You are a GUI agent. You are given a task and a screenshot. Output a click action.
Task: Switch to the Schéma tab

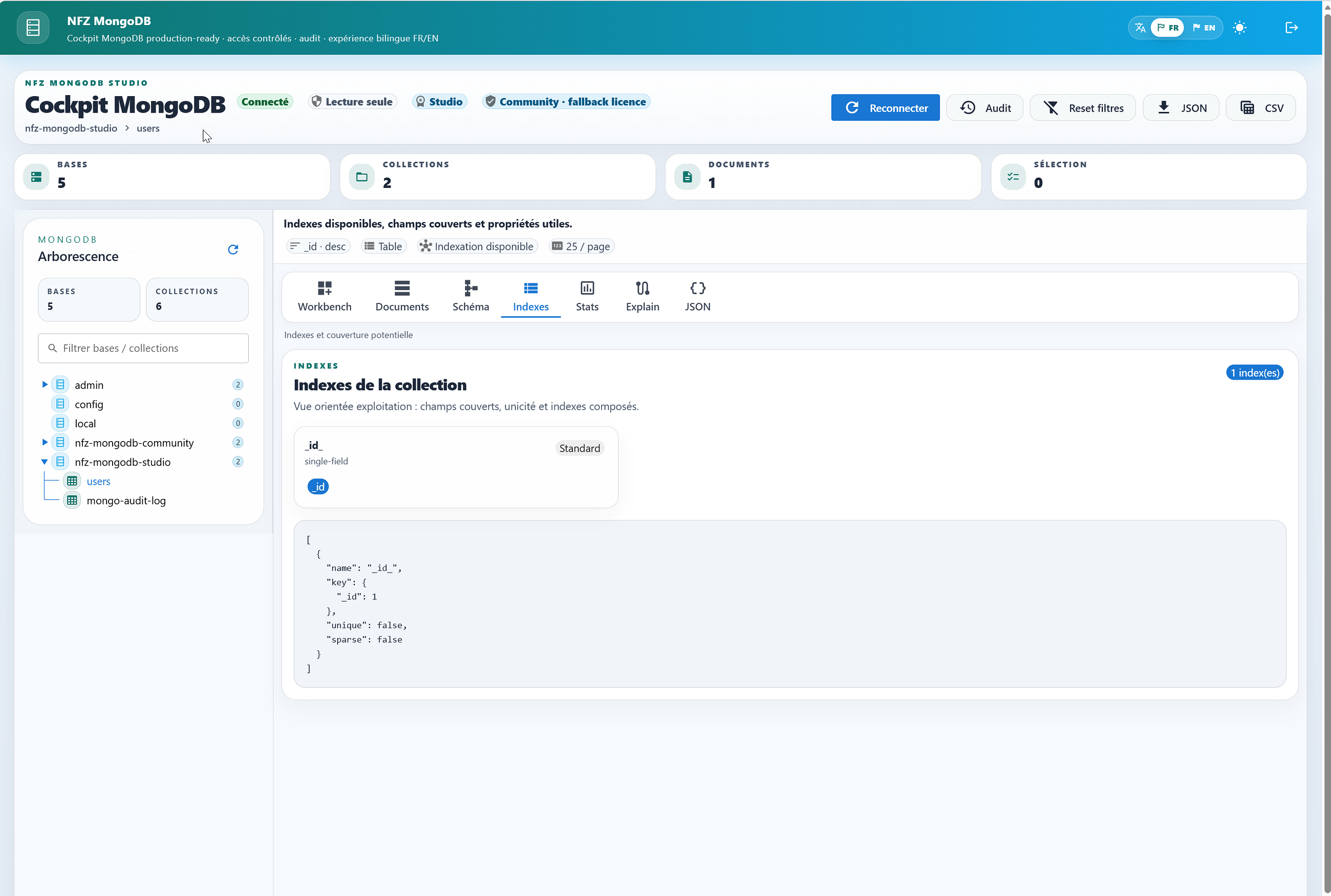tap(470, 297)
